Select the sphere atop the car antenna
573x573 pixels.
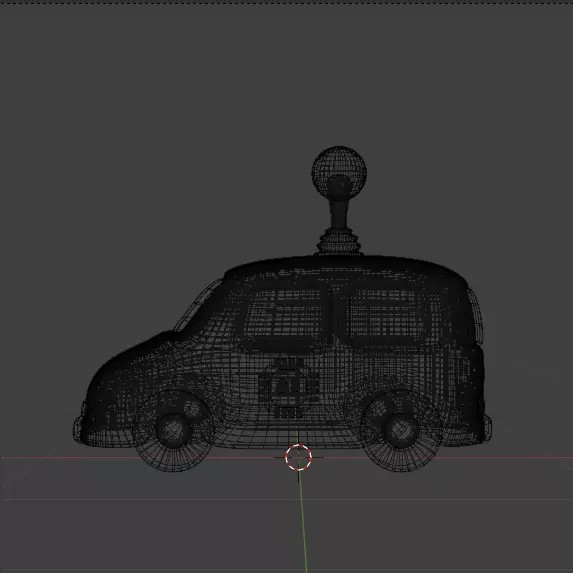[x=339, y=172]
